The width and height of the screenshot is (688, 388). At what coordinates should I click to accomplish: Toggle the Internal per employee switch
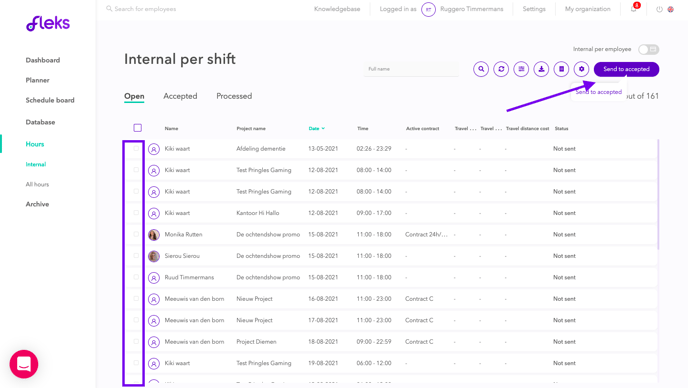[x=649, y=49]
